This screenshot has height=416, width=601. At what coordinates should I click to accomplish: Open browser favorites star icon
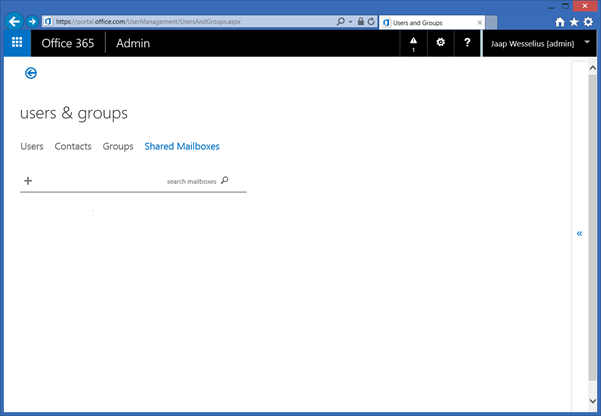pos(573,21)
